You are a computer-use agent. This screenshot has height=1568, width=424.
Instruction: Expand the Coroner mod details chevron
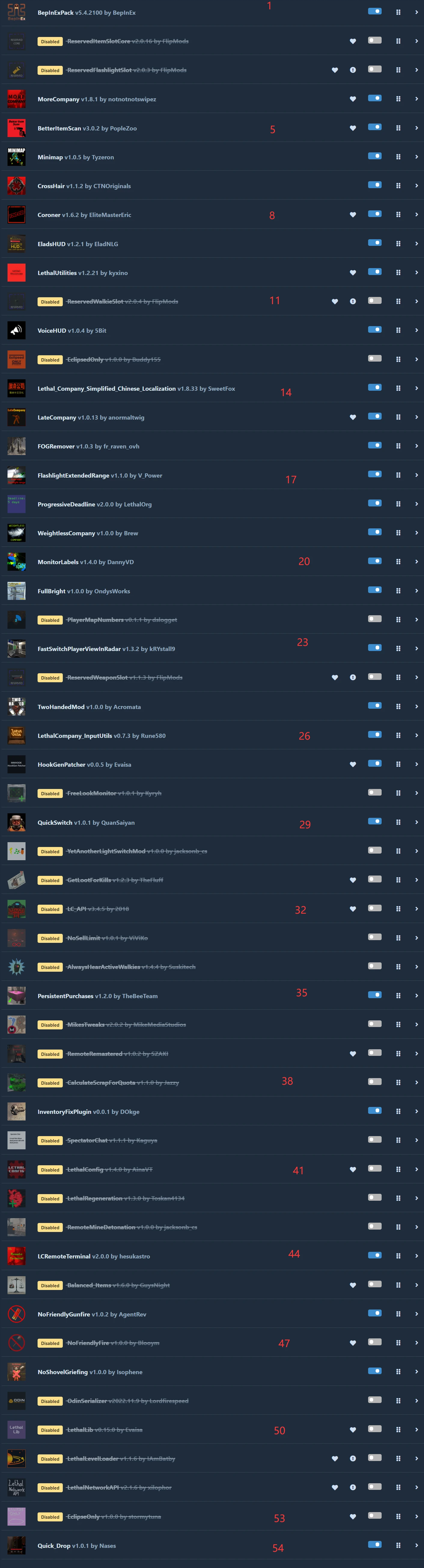tap(416, 215)
